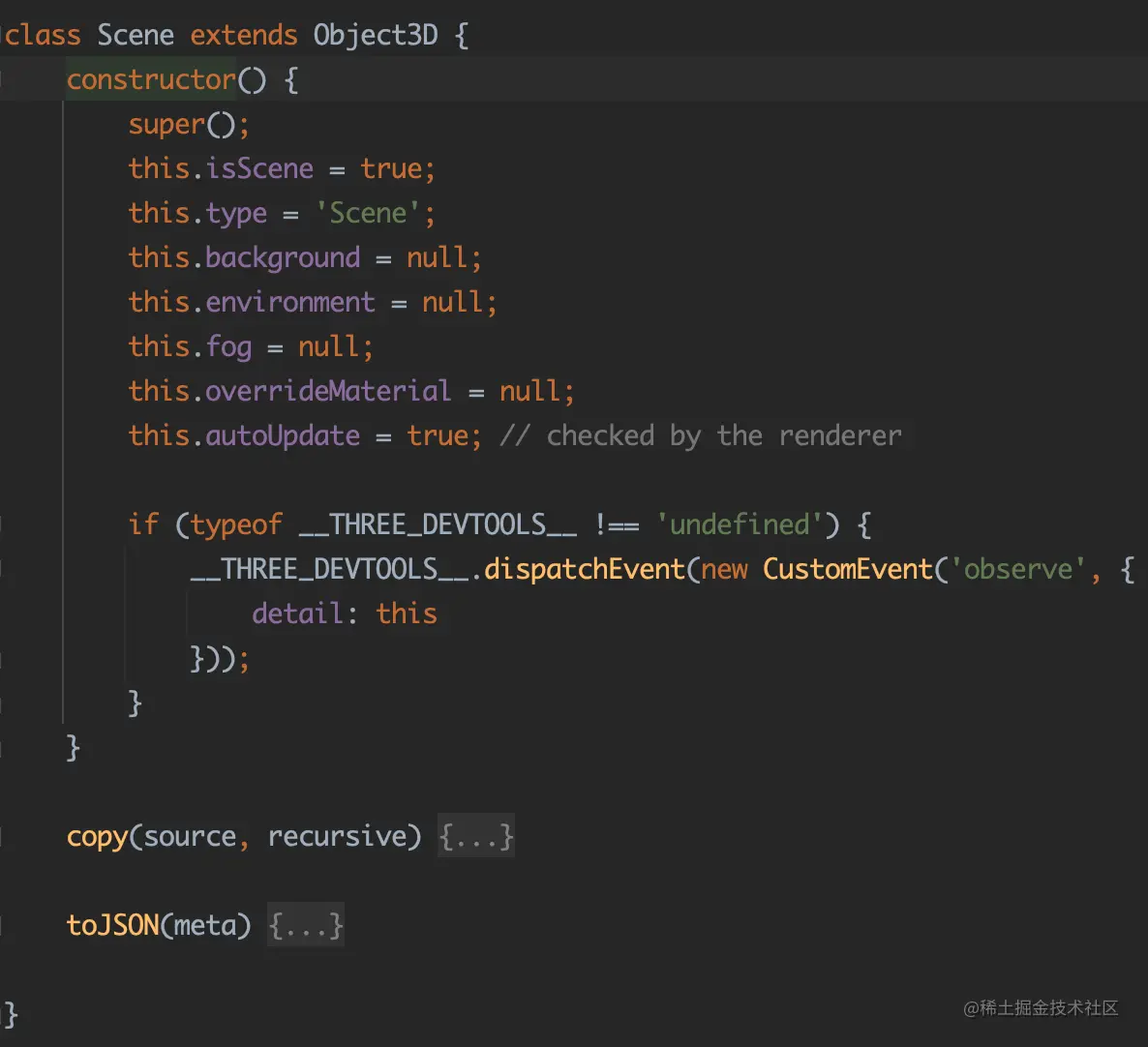Click the overrideMaterial property

pyautogui.click(x=328, y=392)
